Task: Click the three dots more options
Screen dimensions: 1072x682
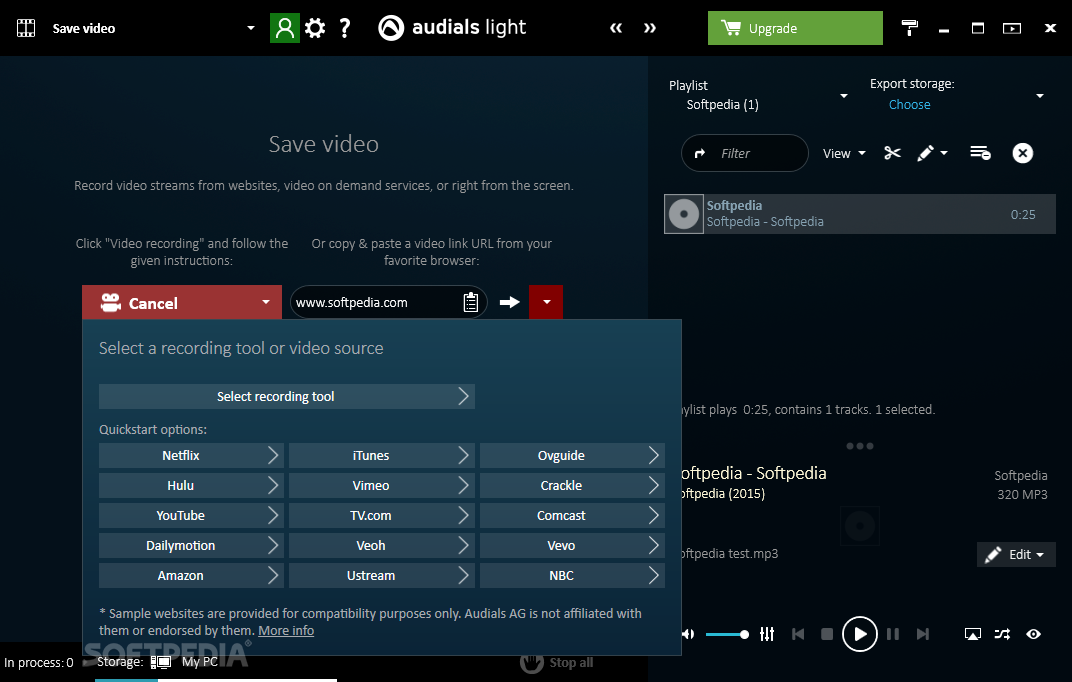Action: 859,446
